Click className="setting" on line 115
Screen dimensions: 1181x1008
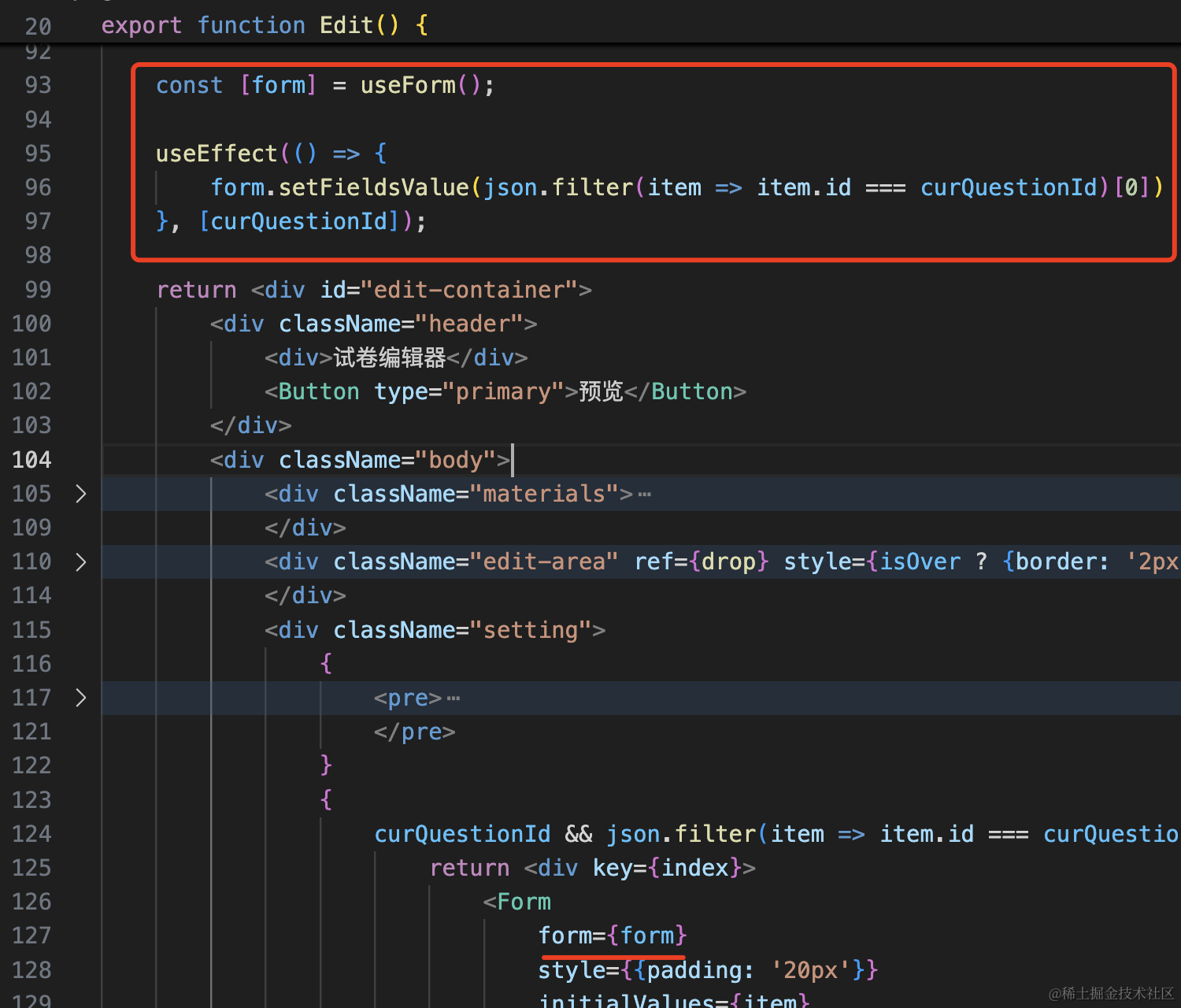462,630
